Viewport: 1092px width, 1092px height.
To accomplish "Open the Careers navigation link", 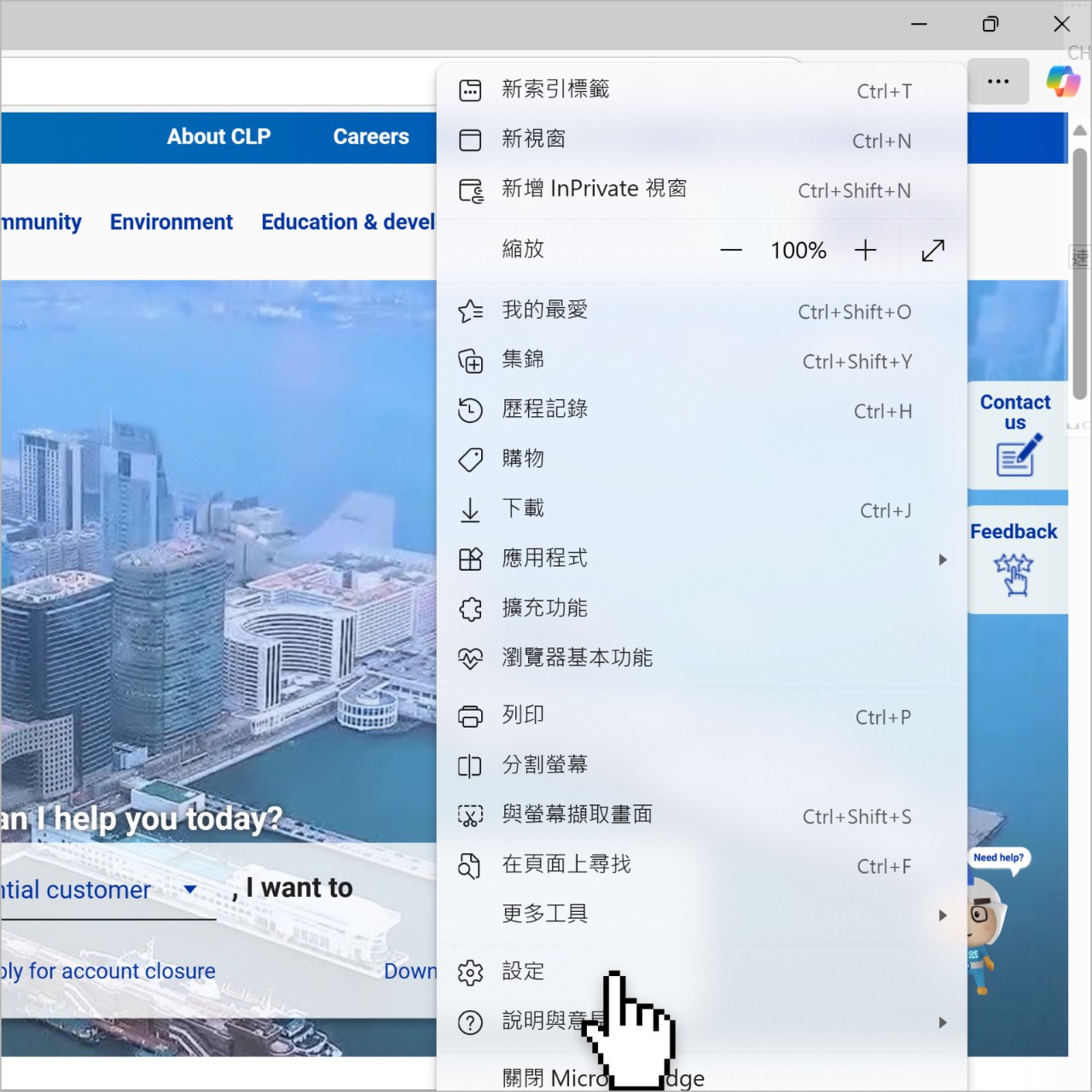I will point(371,136).
